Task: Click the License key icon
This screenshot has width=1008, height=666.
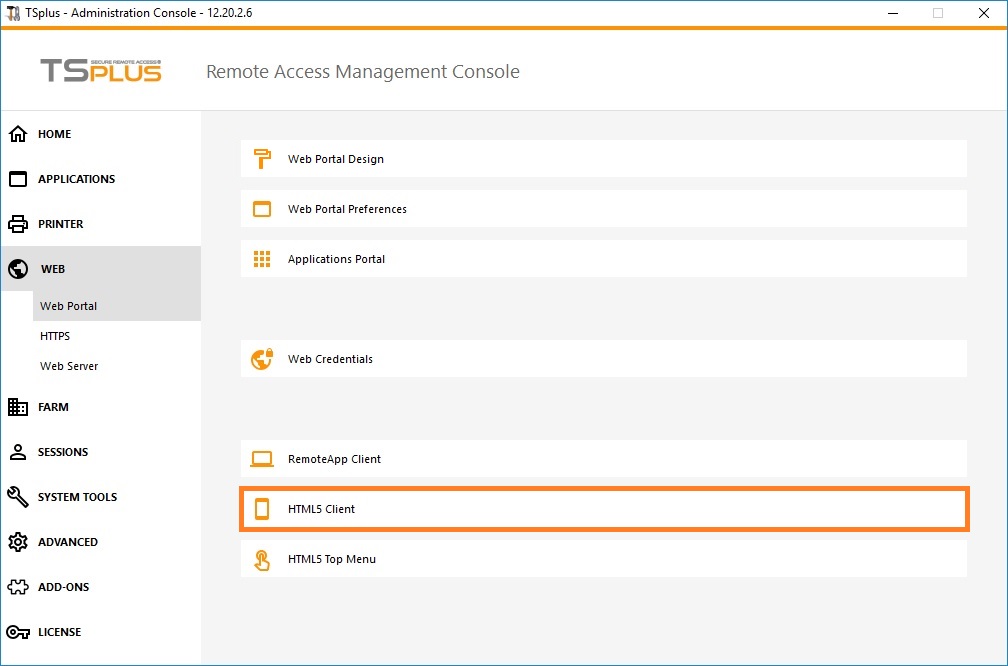Action: pos(18,632)
